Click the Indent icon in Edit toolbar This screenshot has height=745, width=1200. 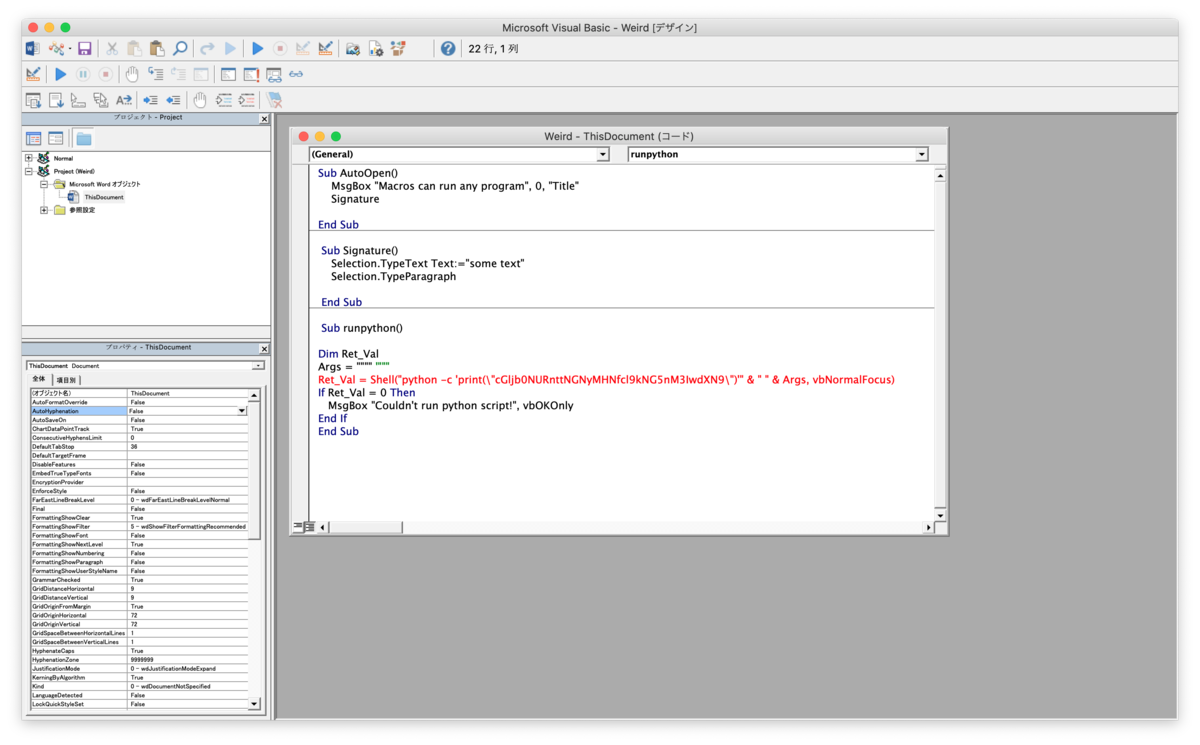pyautogui.click(x=150, y=100)
